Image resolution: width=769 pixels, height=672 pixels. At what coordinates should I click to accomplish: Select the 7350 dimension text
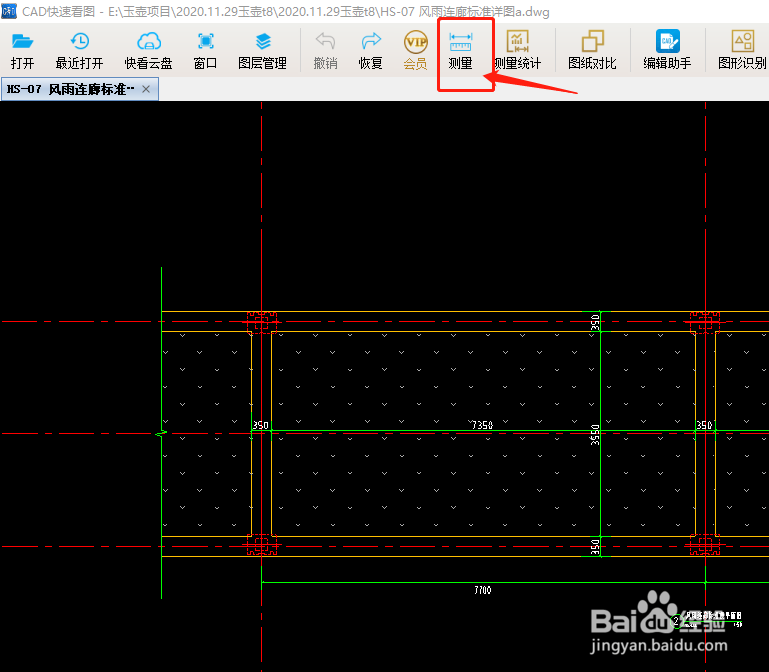[482, 425]
